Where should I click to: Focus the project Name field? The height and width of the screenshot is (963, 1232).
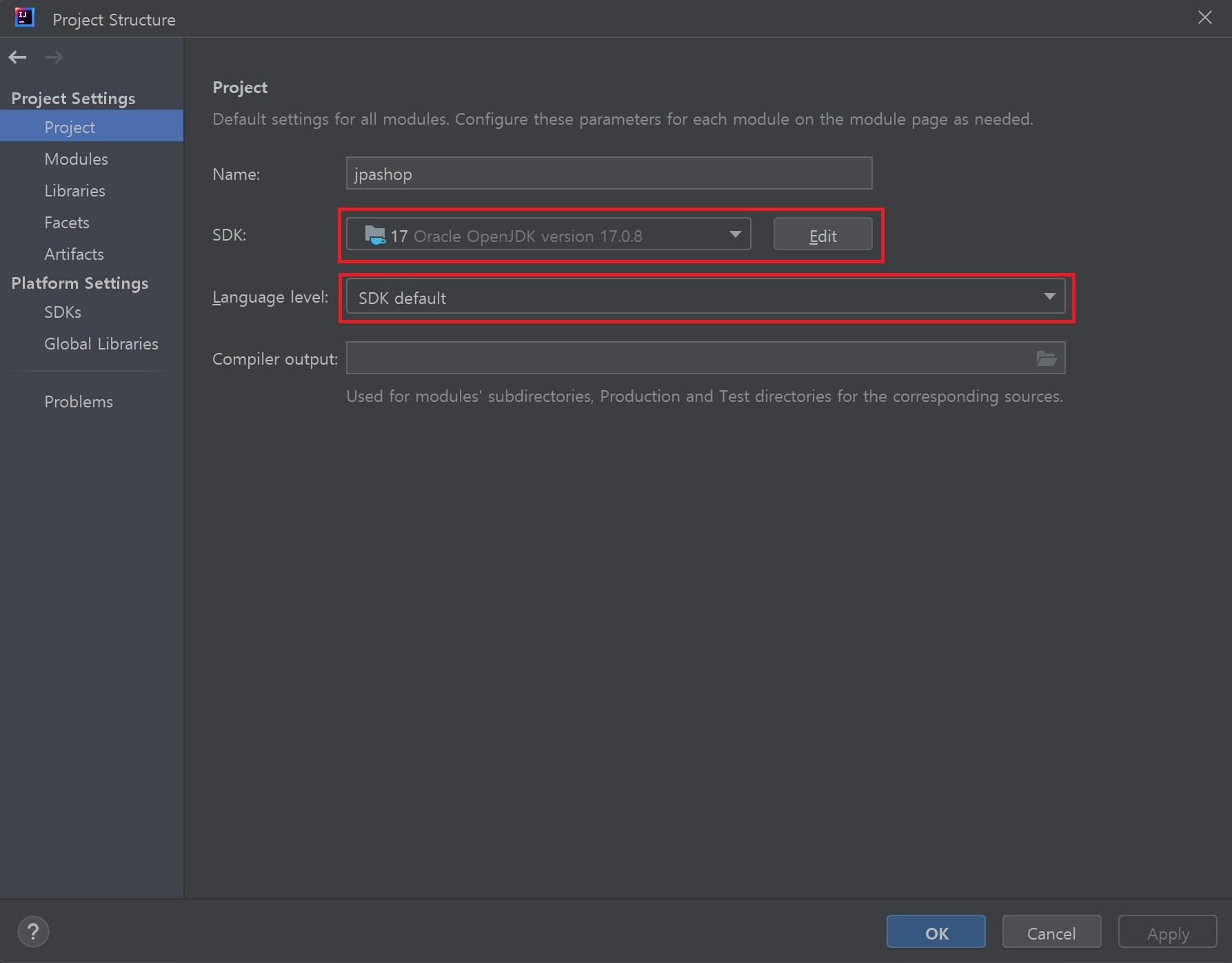pos(609,173)
